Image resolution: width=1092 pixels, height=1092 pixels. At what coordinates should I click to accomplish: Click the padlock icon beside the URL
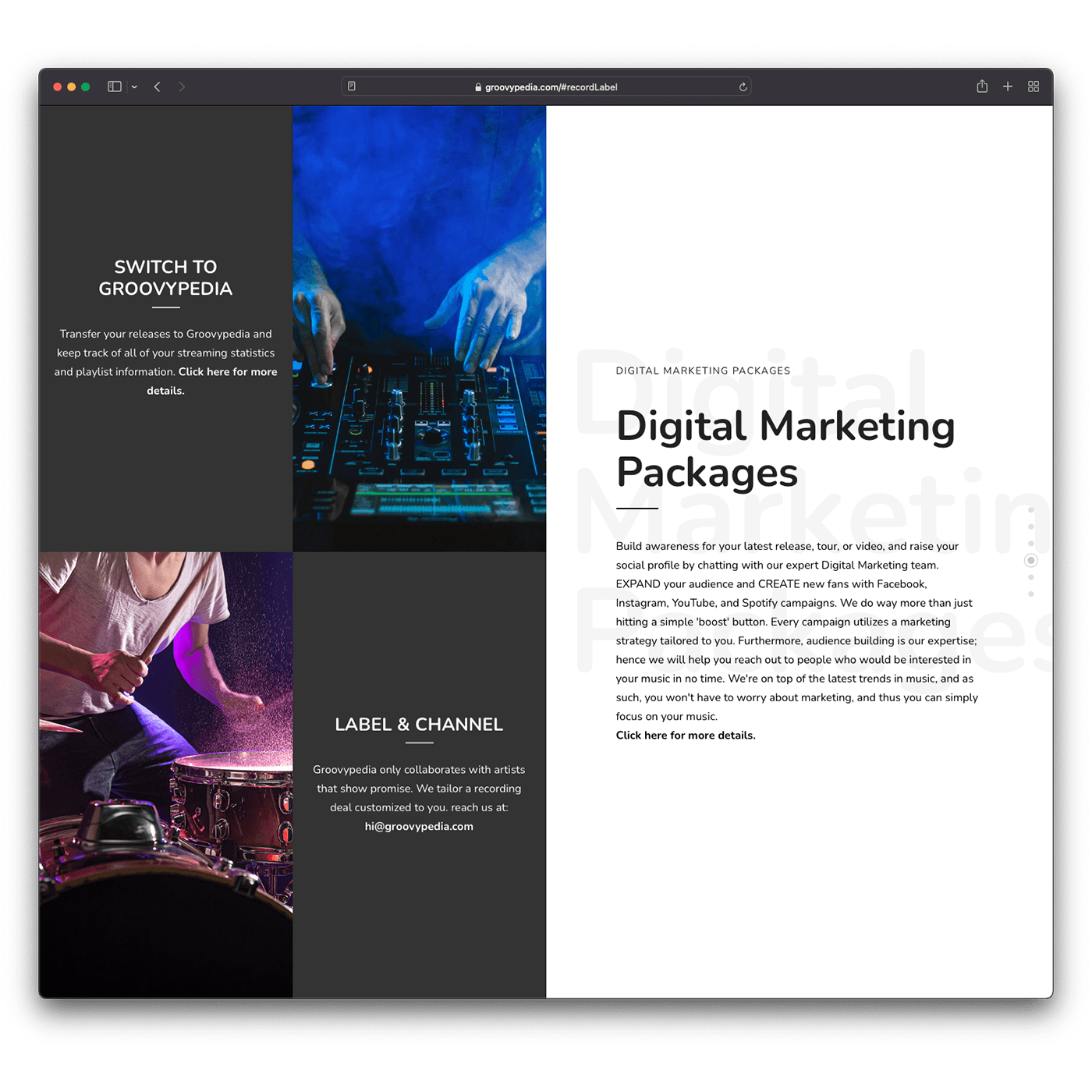pos(478,87)
